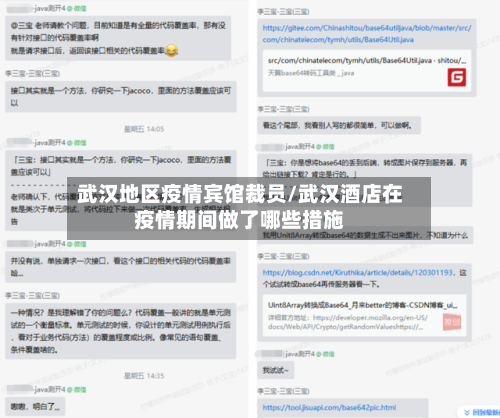500x418 pixels.
Task: Open the CSDN preview card "Uint8Array转换成Base64"
Action: click(364, 315)
